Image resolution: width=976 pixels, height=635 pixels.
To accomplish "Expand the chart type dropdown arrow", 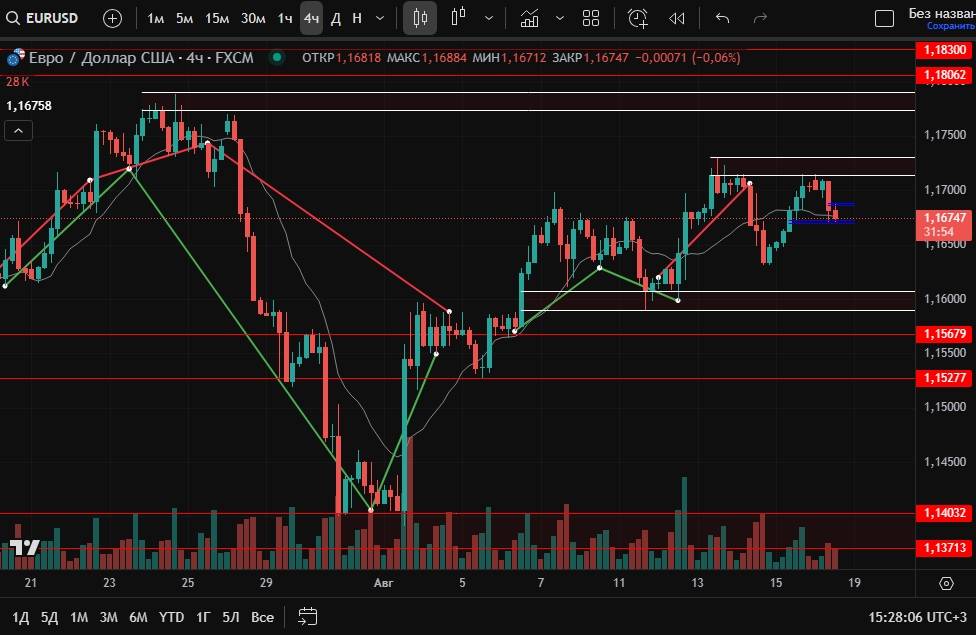I will pyautogui.click(x=488, y=18).
